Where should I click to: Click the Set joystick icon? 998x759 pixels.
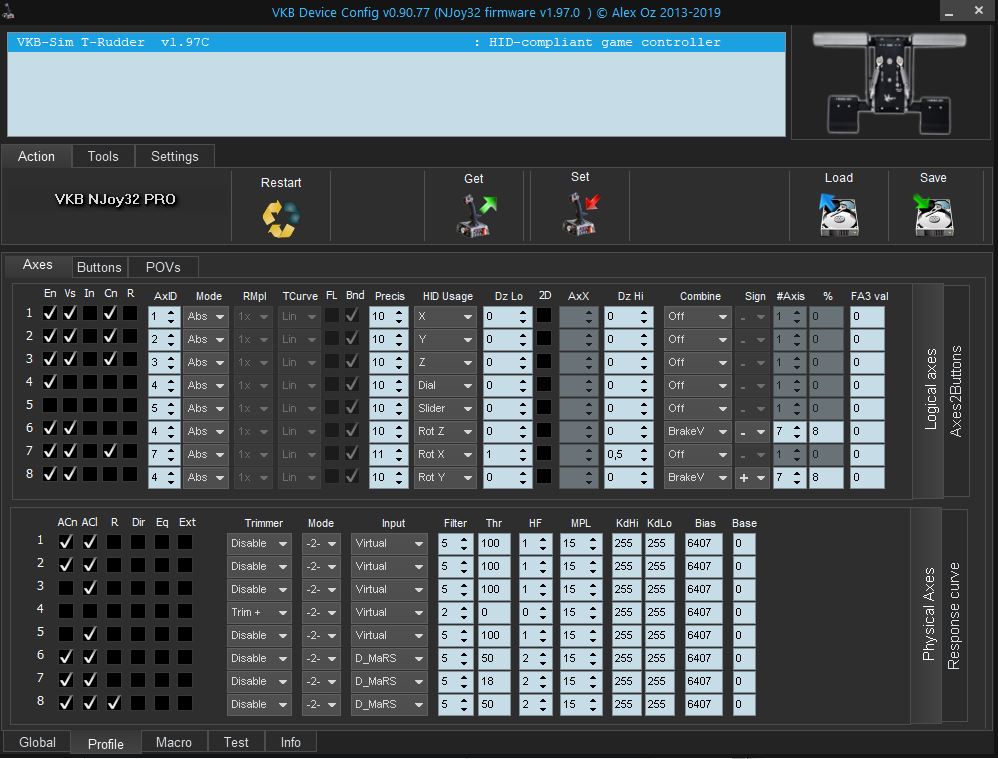coord(581,215)
